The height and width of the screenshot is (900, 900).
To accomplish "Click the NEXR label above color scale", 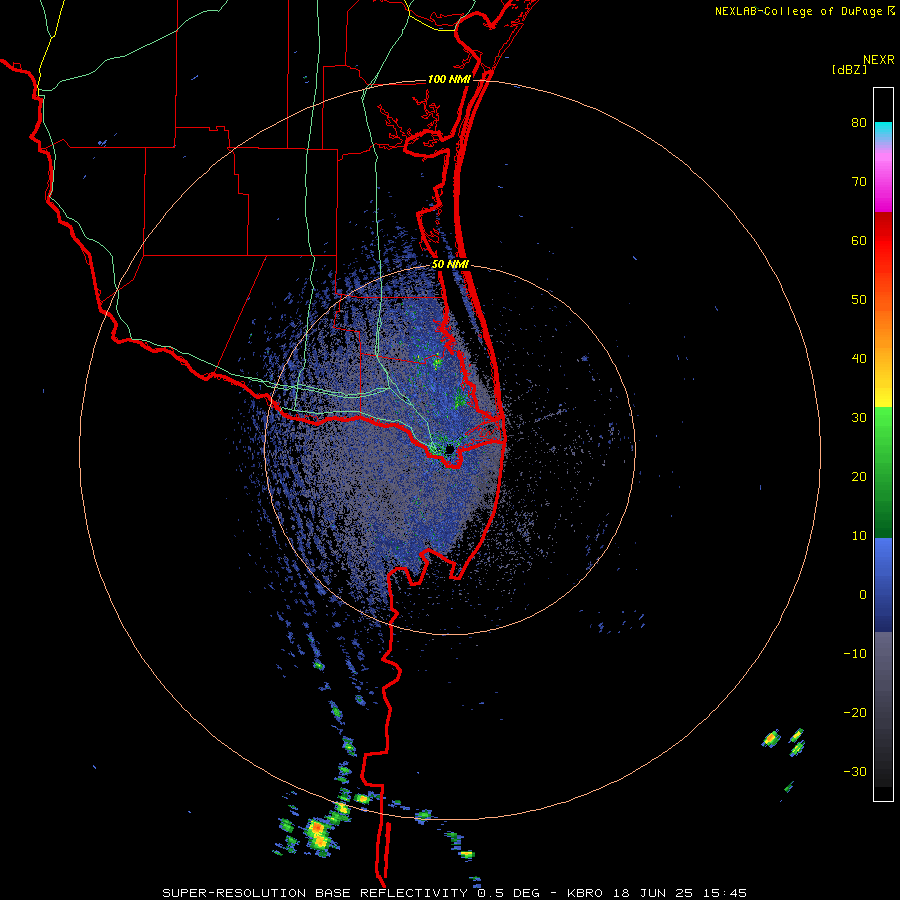I will click(879, 60).
